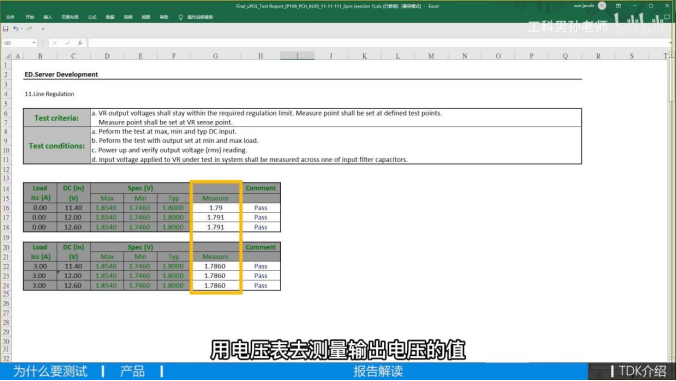
Task: Select load 3.00 in row 22
Action: [40, 266]
